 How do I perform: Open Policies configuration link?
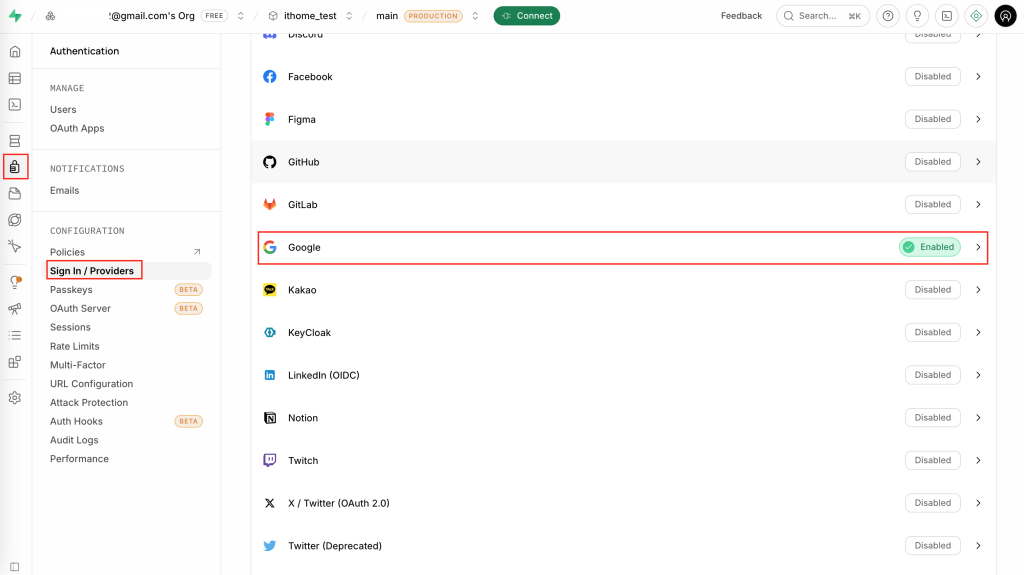(x=67, y=252)
